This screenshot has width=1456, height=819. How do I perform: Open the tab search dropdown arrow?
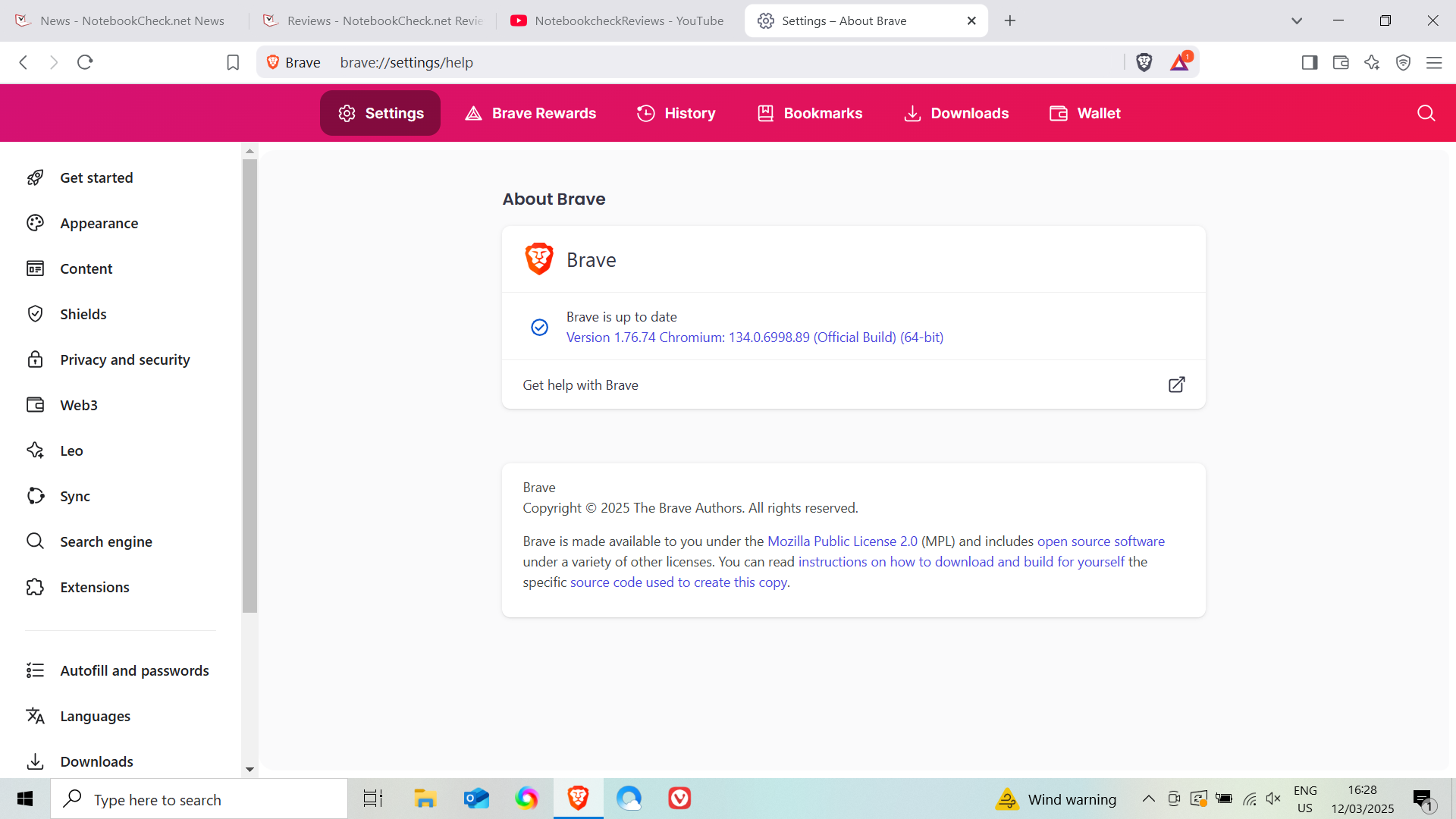point(1297,20)
